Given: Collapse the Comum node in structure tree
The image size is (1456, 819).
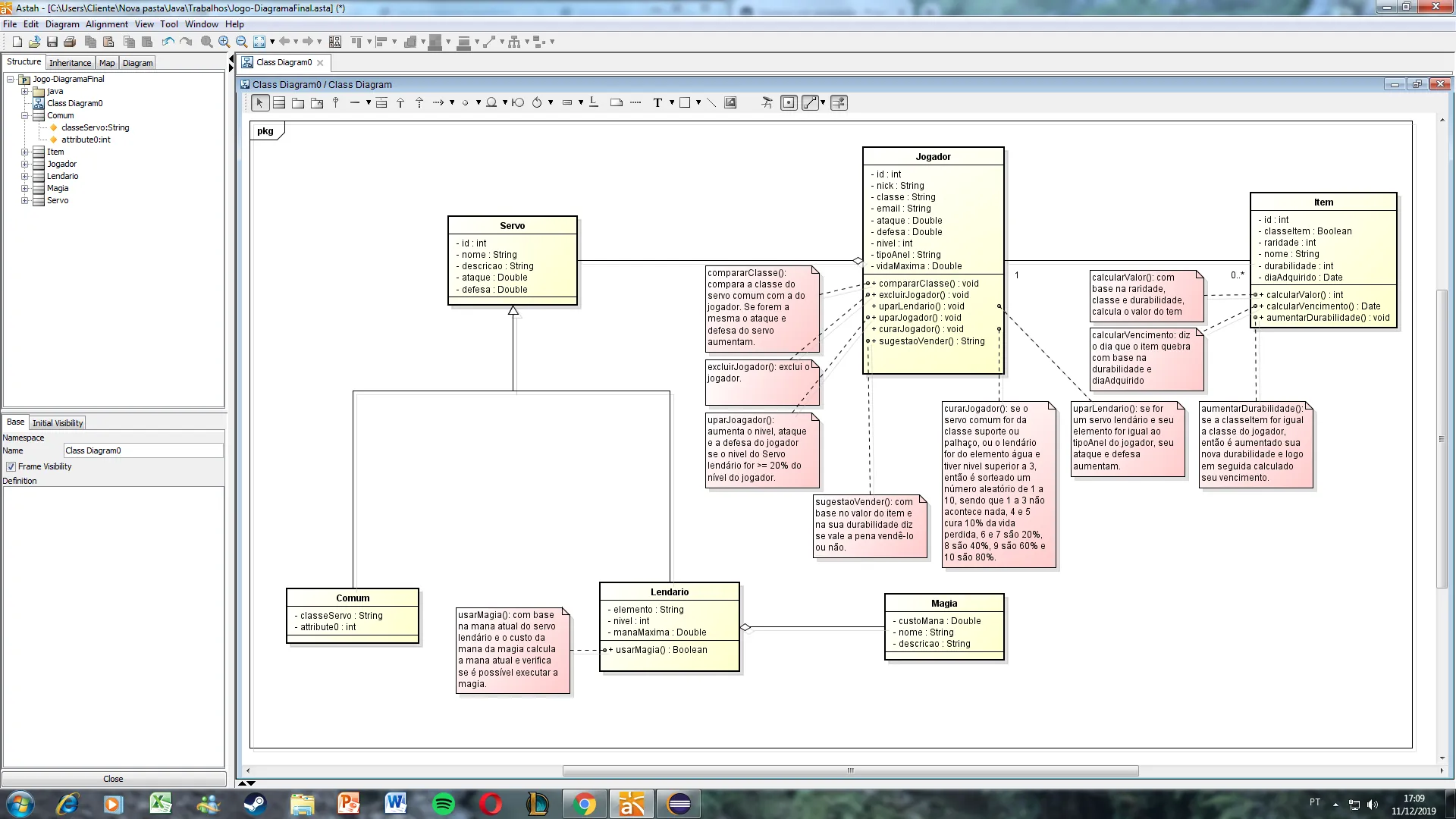Looking at the screenshot, I should pyautogui.click(x=25, y=115).
